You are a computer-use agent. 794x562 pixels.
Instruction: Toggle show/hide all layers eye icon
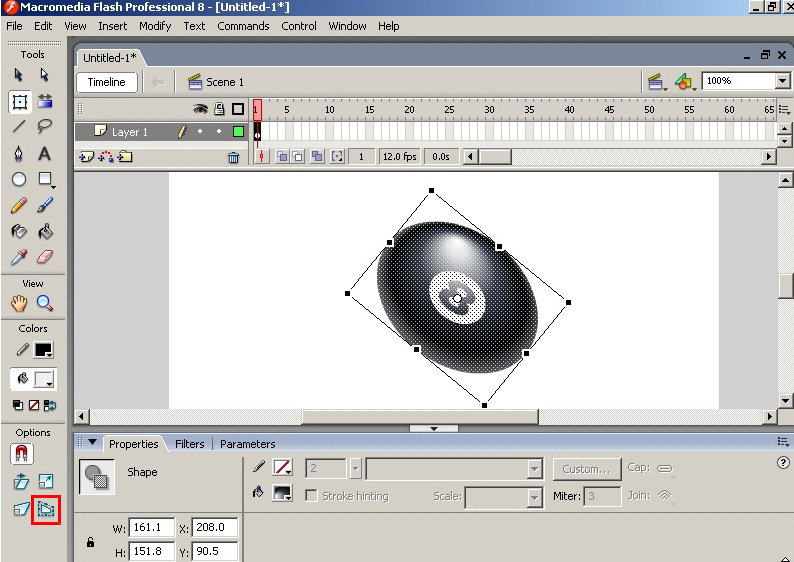(201, 109)
